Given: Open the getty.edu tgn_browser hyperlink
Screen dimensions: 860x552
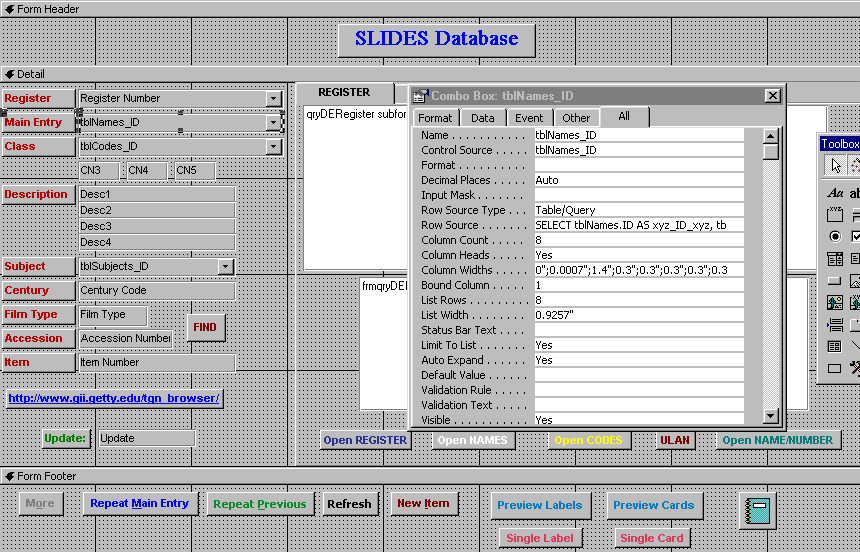Looking at the screenshot, I should [114, 398].
